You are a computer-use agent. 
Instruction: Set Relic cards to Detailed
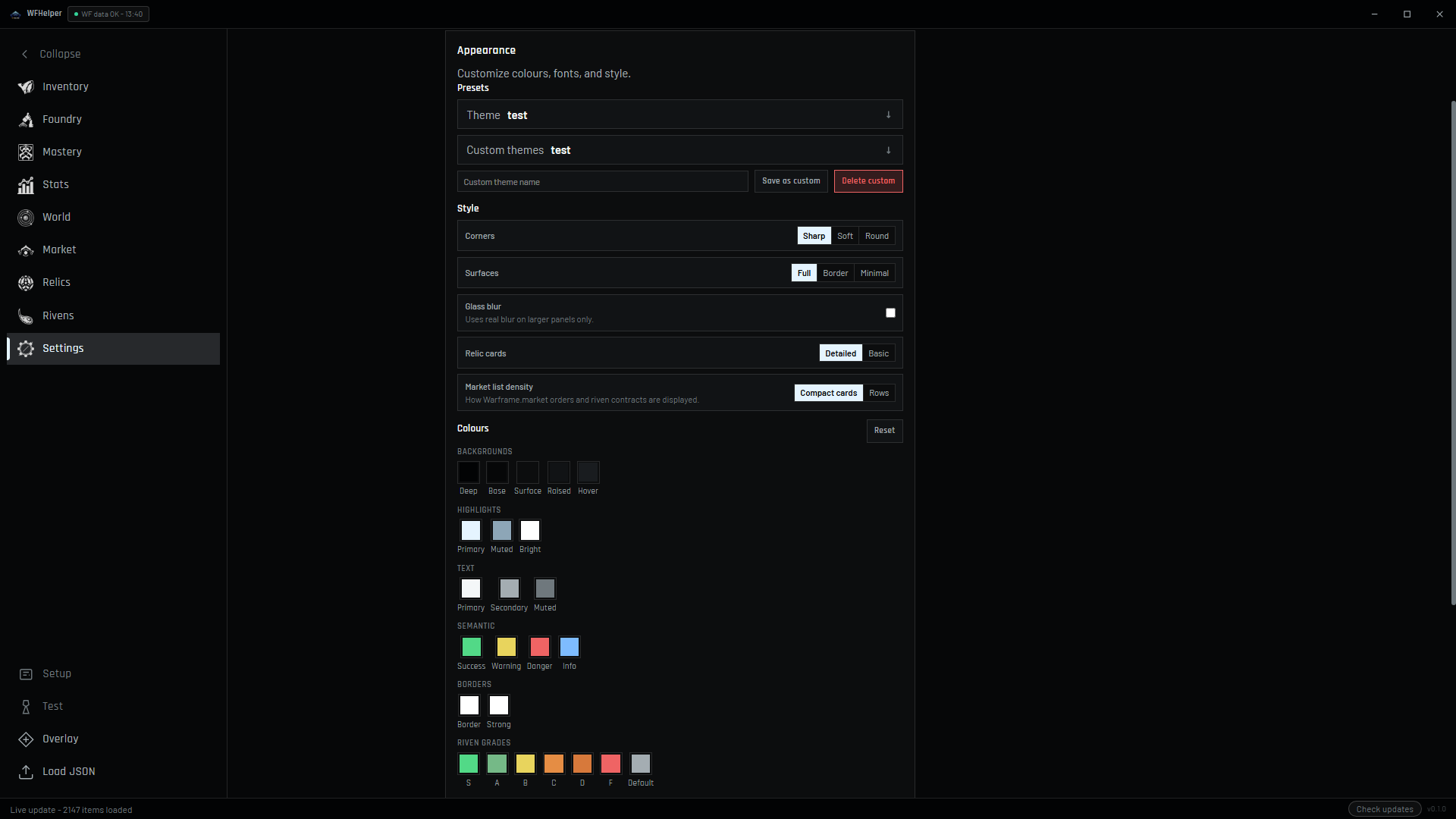840,353
